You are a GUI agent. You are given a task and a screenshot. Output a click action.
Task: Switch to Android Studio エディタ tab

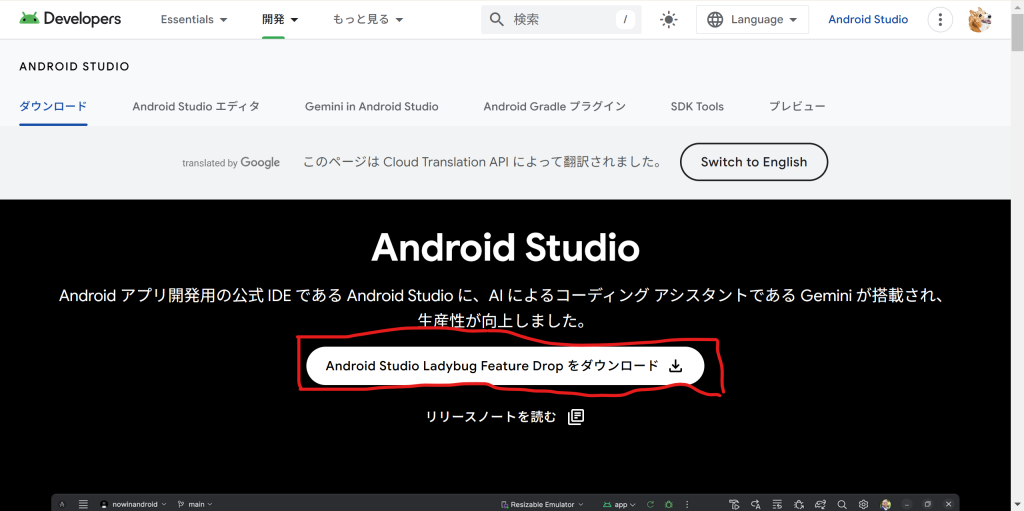coord(196,106)
